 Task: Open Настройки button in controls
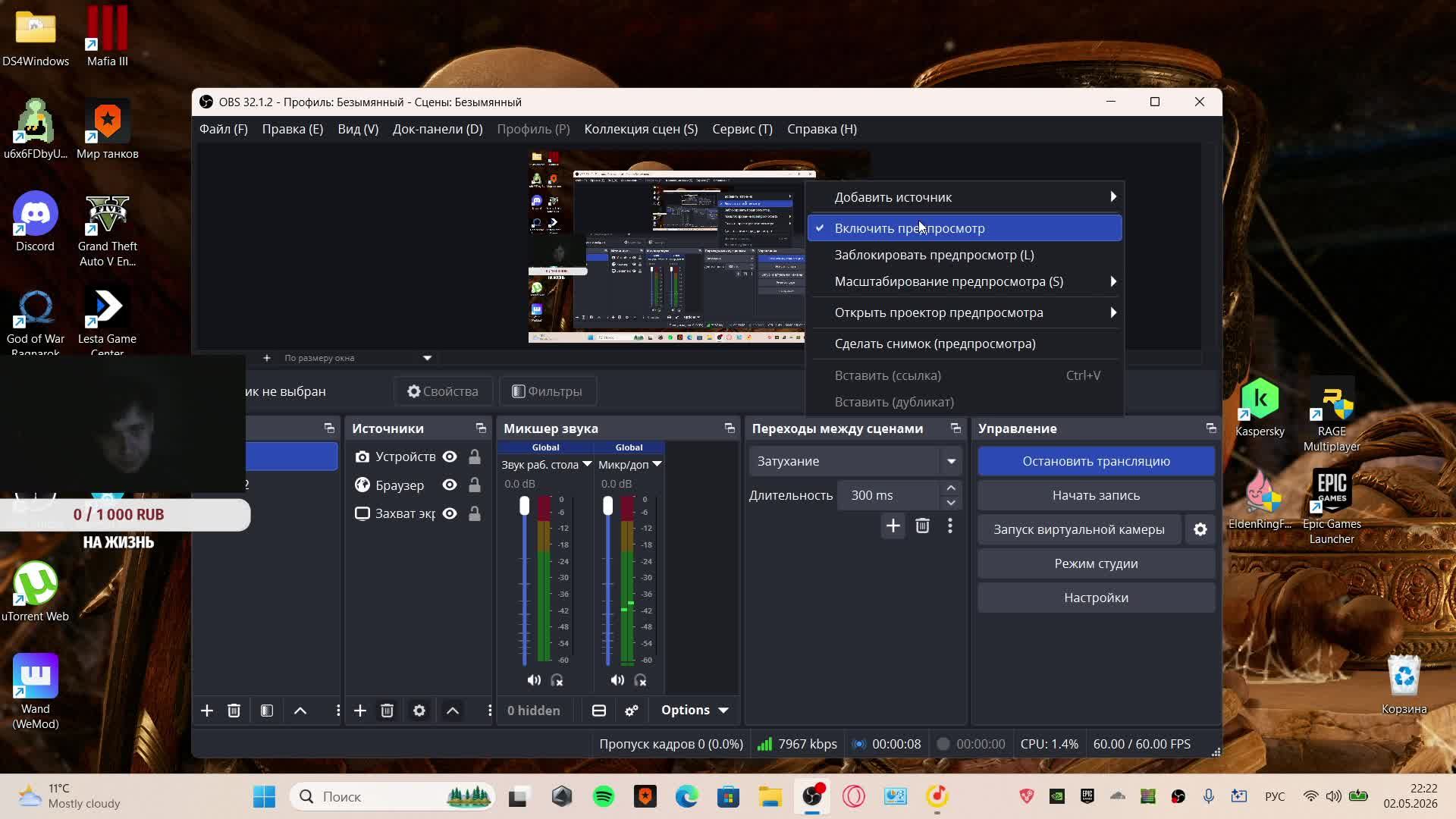(1096, 598)
